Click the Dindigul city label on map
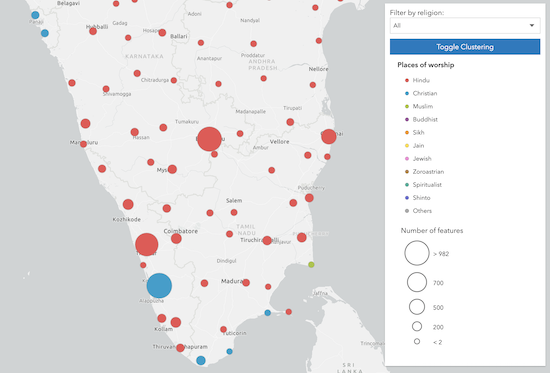The height and width of the screenshot is (373, 550). click(x=226, y=261)
